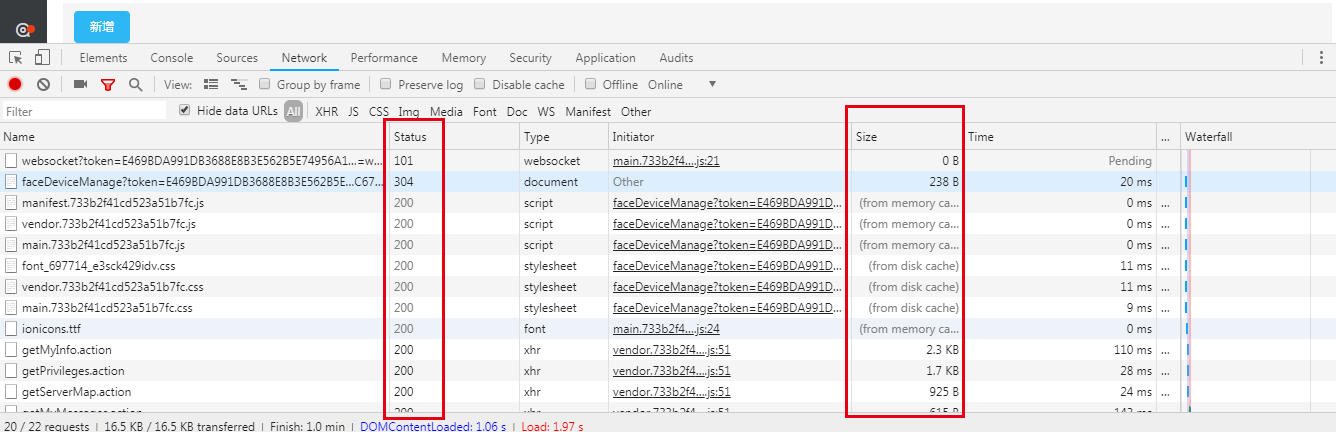Filter requests by Font
Viewport: 1336px width, 432px height.
tap(485, 112)
